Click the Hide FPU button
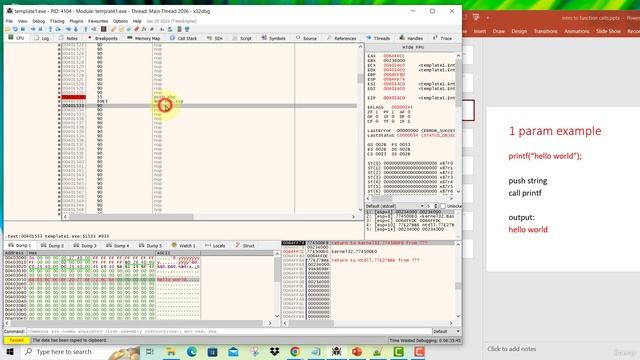640x360 pixels. pos(413,47)
